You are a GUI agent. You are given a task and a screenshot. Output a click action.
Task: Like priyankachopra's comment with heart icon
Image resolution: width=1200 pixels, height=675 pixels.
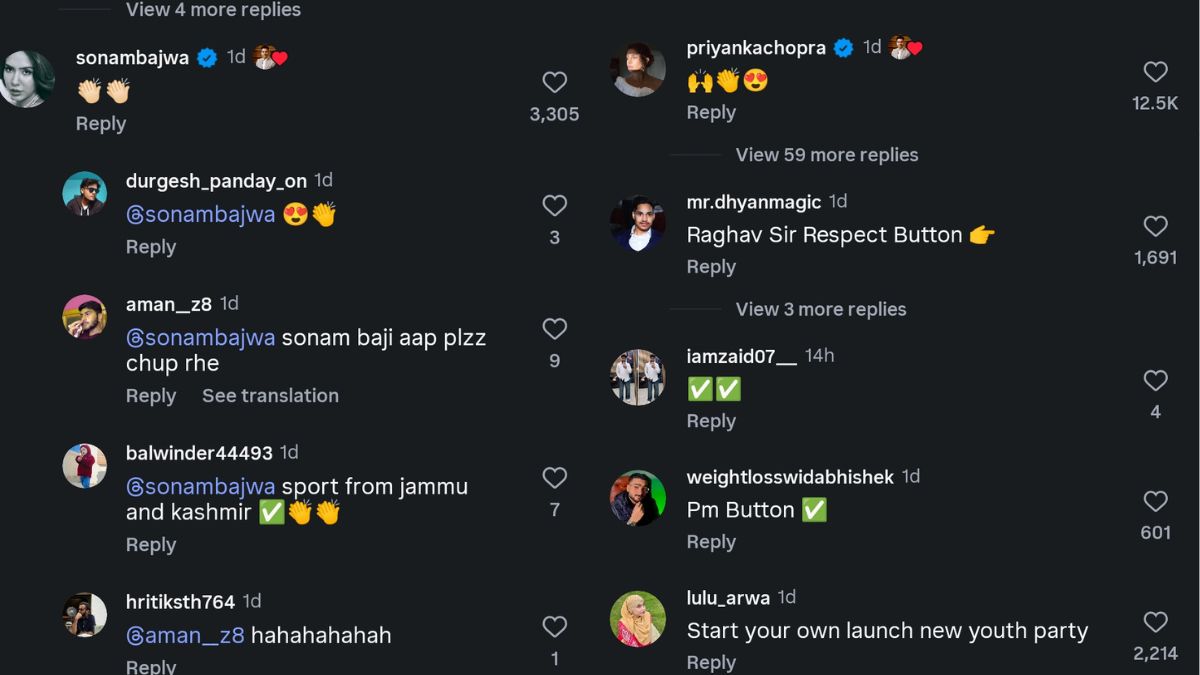(x=1155, y=72)
